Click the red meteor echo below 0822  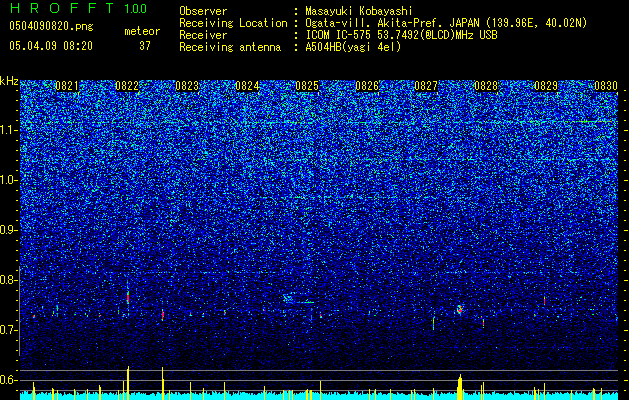tap(128, 298)
